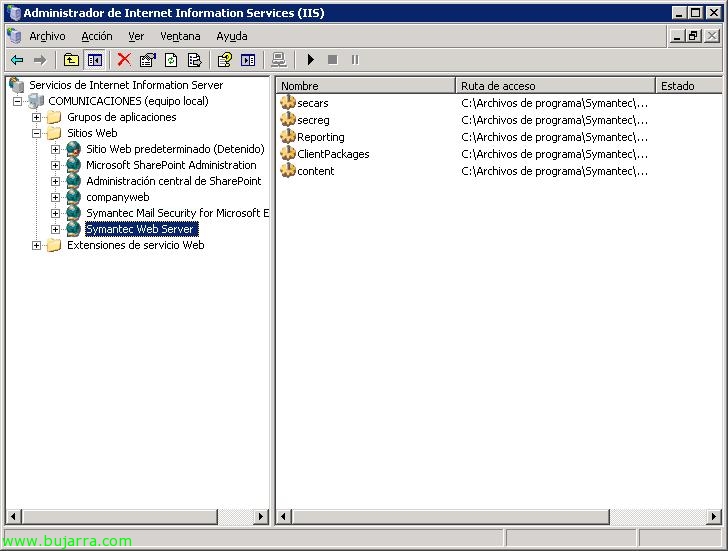Click the COMUNICACIONES computer icon
Image resolution: width=728 pixels, height=551 pixels.
pyautogui.click(x=36, y=101)
